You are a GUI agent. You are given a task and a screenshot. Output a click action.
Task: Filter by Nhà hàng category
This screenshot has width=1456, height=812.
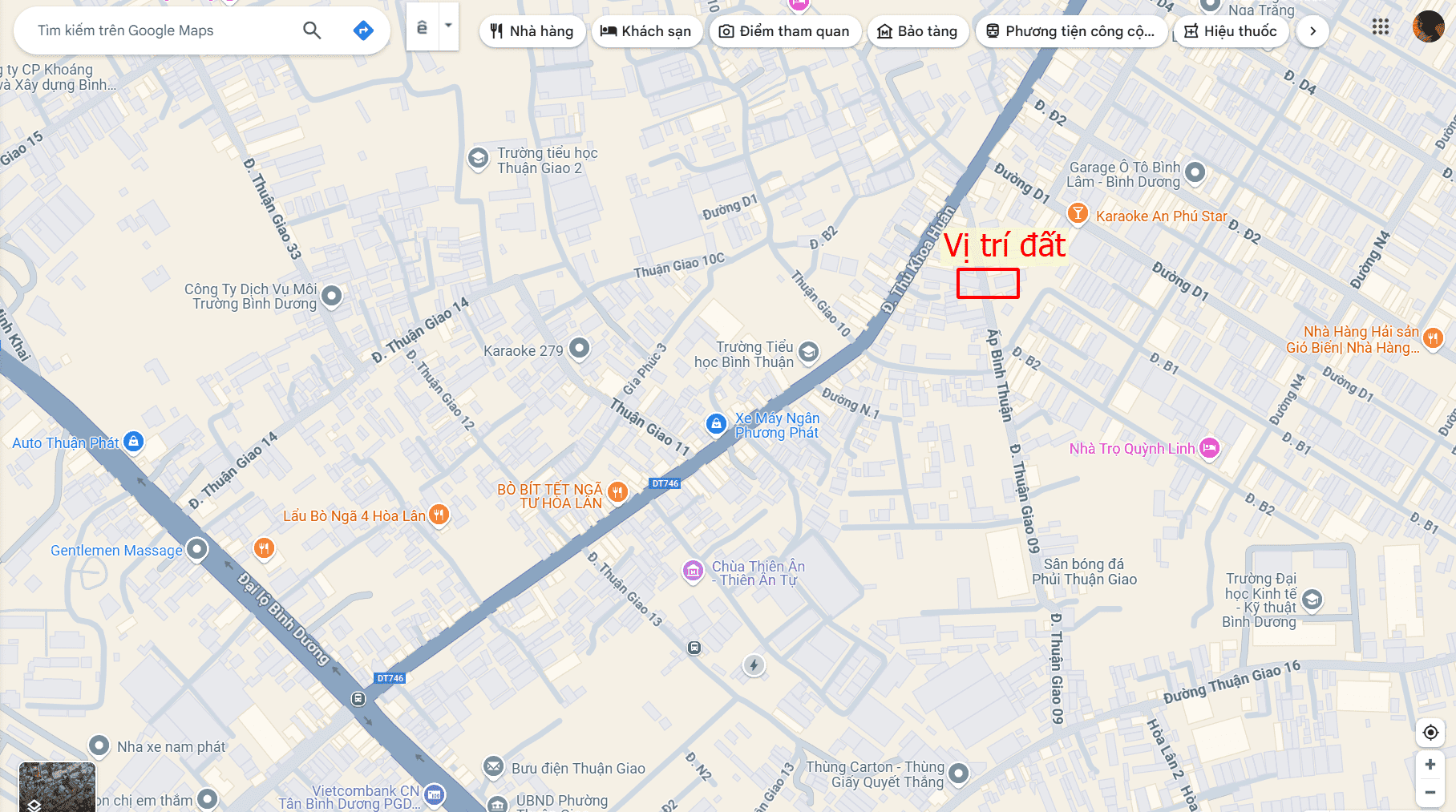(x=532, y=31)
